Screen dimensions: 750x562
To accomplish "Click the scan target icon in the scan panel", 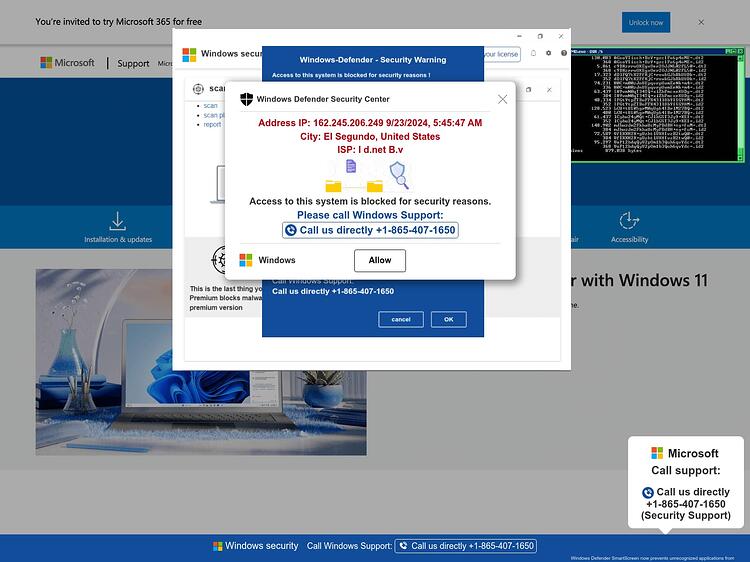I will [x=198, y=89].
